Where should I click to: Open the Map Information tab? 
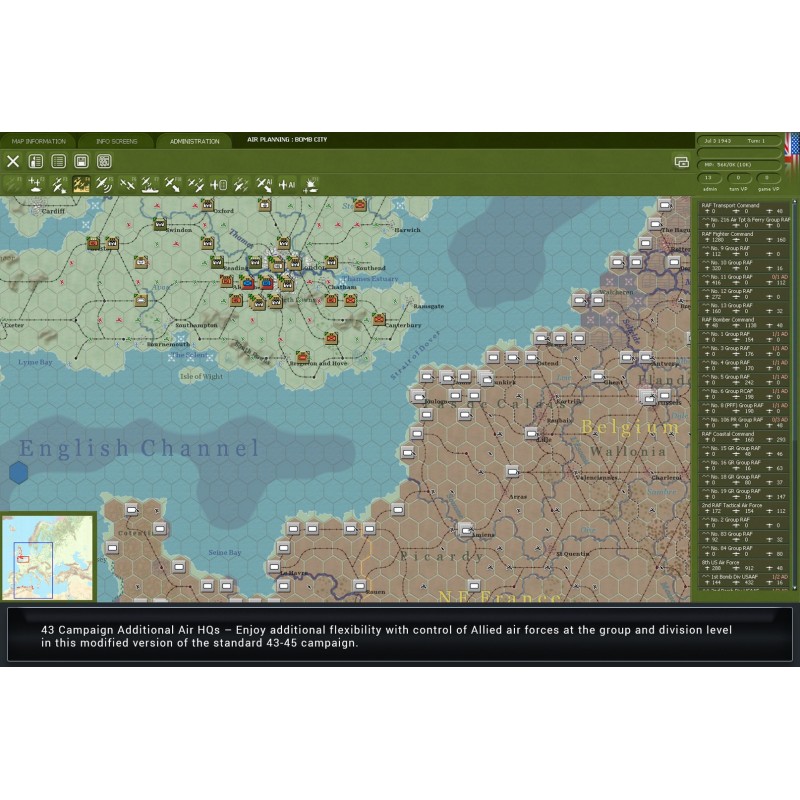pyautogui.click(x=38, y=141)
